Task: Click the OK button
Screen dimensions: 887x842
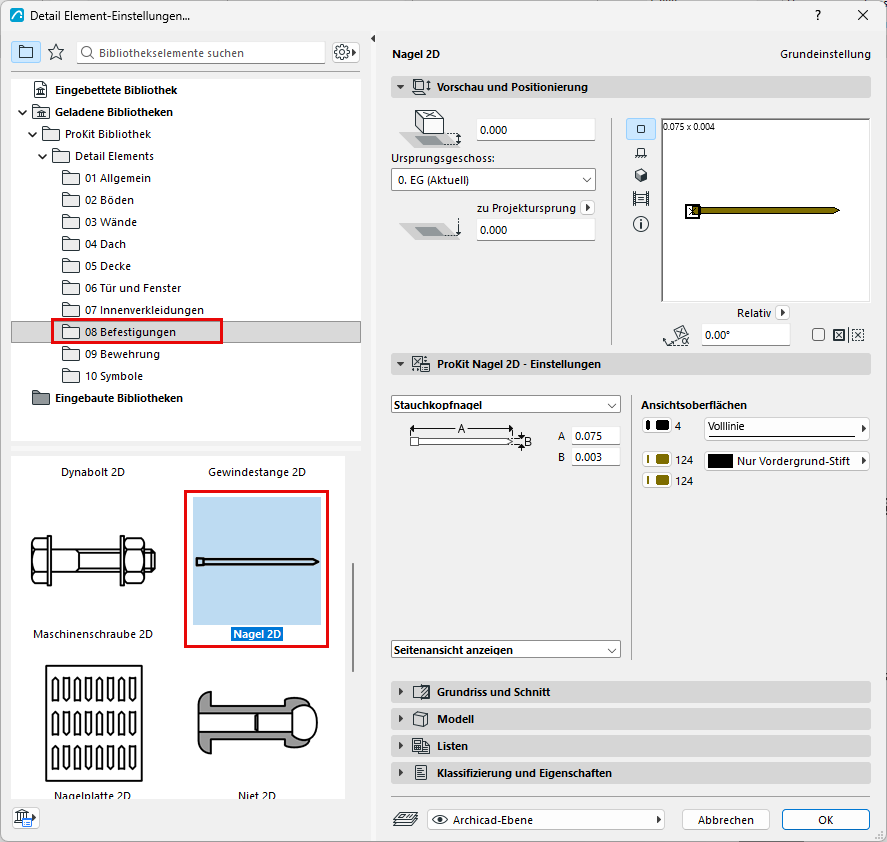Action: [825, 820]
